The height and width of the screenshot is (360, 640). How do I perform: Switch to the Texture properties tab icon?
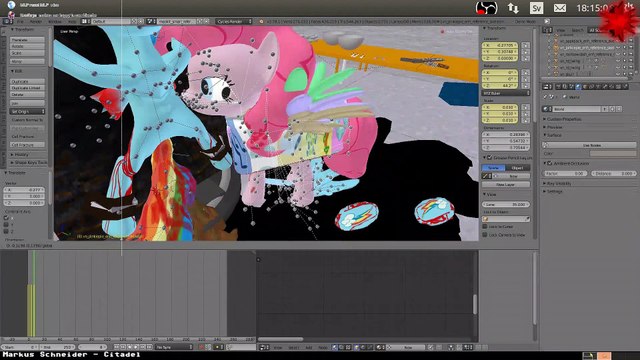click(618, 87)
